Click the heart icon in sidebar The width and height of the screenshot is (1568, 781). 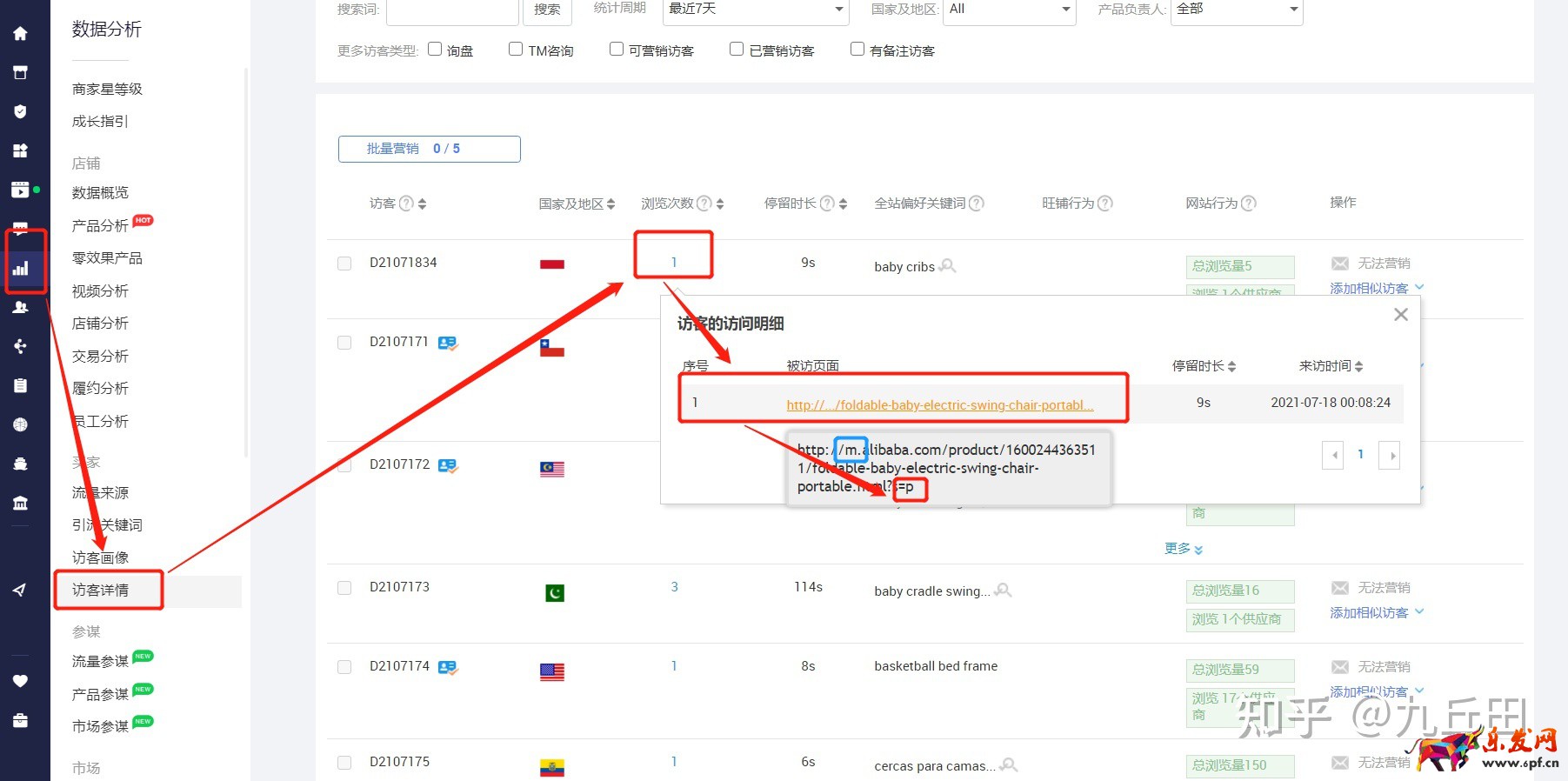click(20, 681)
